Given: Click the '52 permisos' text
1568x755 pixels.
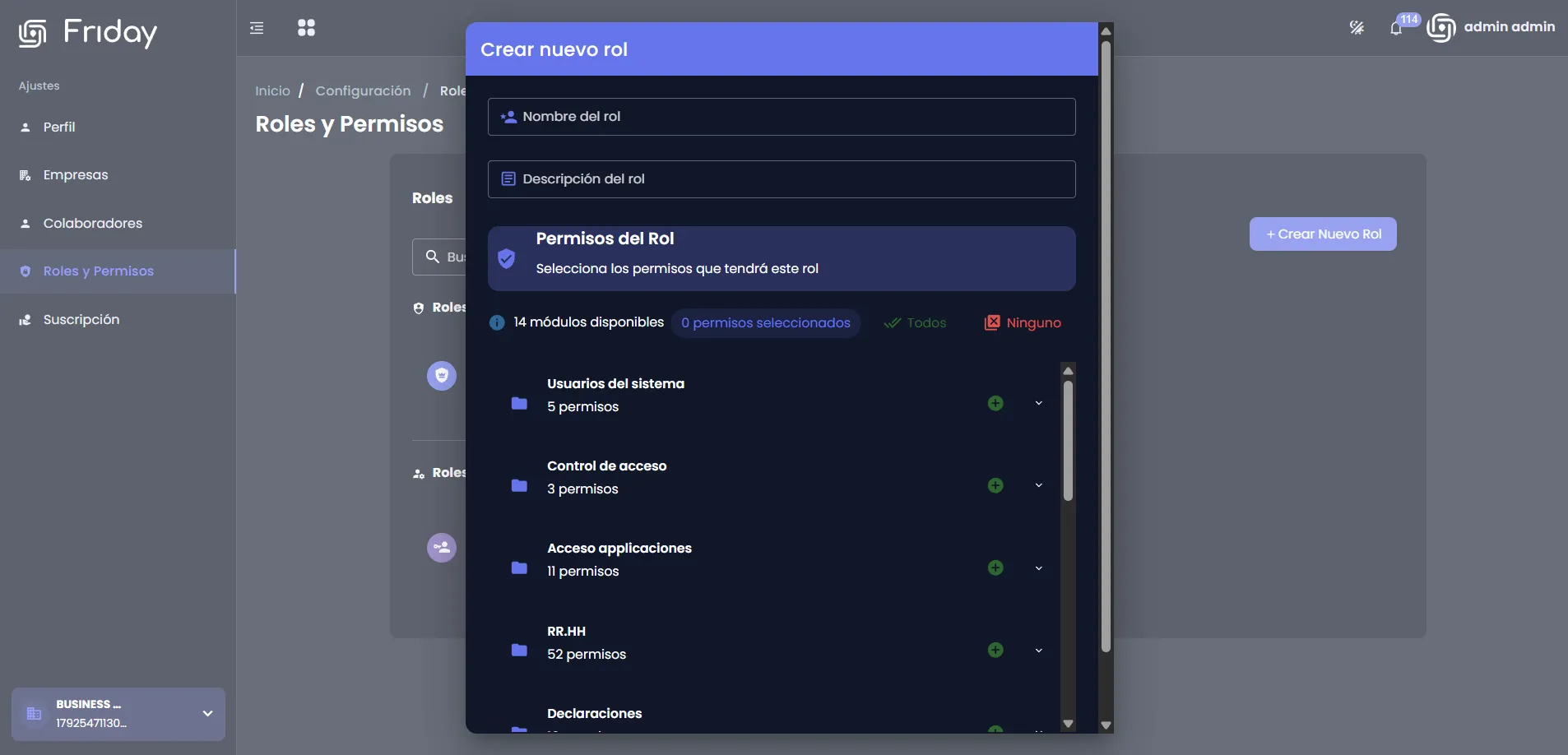Looking at the screenshot, I should (x=587, y=655).
